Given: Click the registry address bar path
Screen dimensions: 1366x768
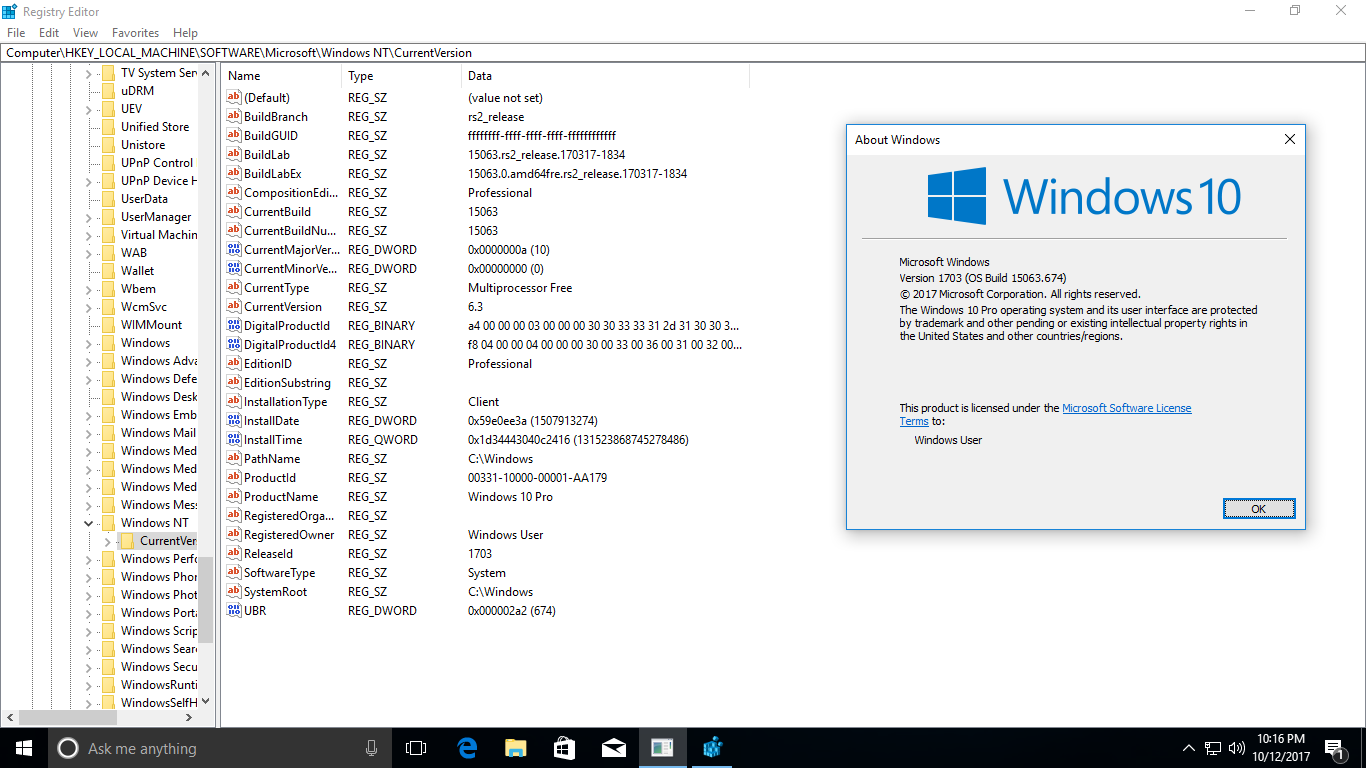Looking at the screenshot, I should (683, 53).
